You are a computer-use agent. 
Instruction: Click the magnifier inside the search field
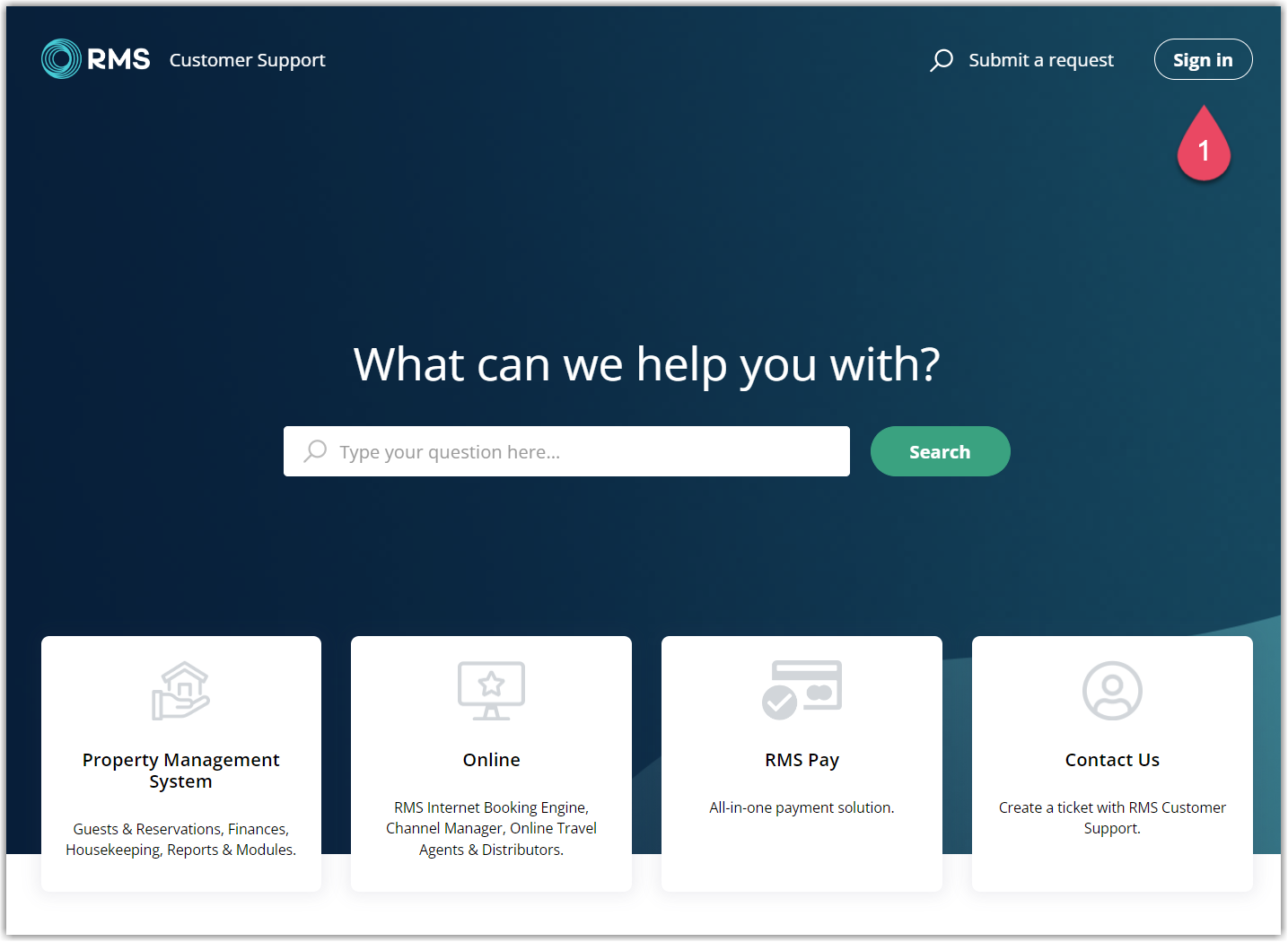315,451
